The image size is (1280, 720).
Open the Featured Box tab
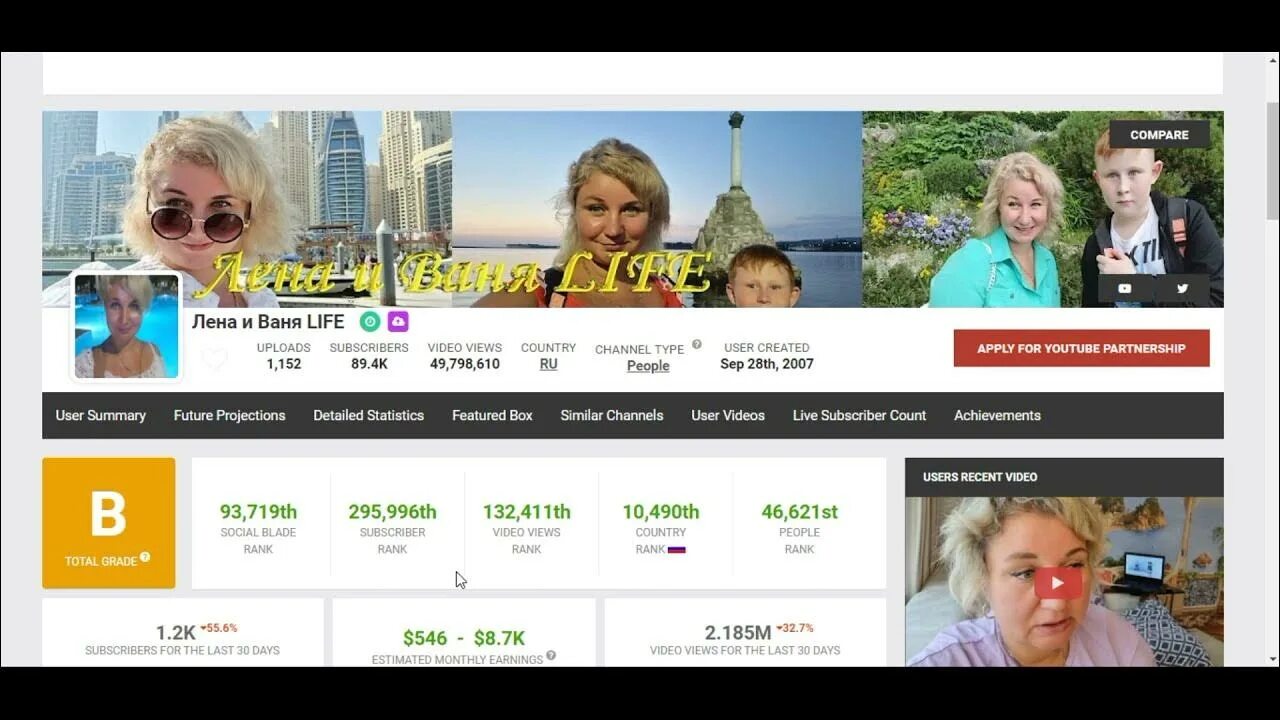[x=492, y=415]
